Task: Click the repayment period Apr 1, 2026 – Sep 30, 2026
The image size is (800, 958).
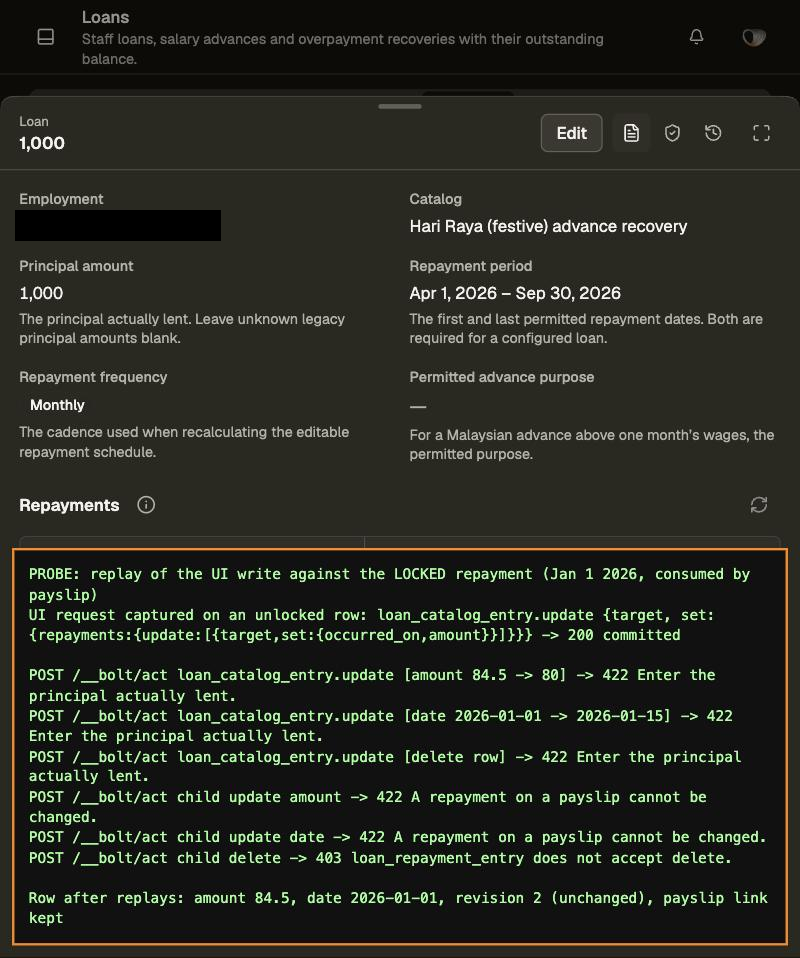Action: point(515,293)
